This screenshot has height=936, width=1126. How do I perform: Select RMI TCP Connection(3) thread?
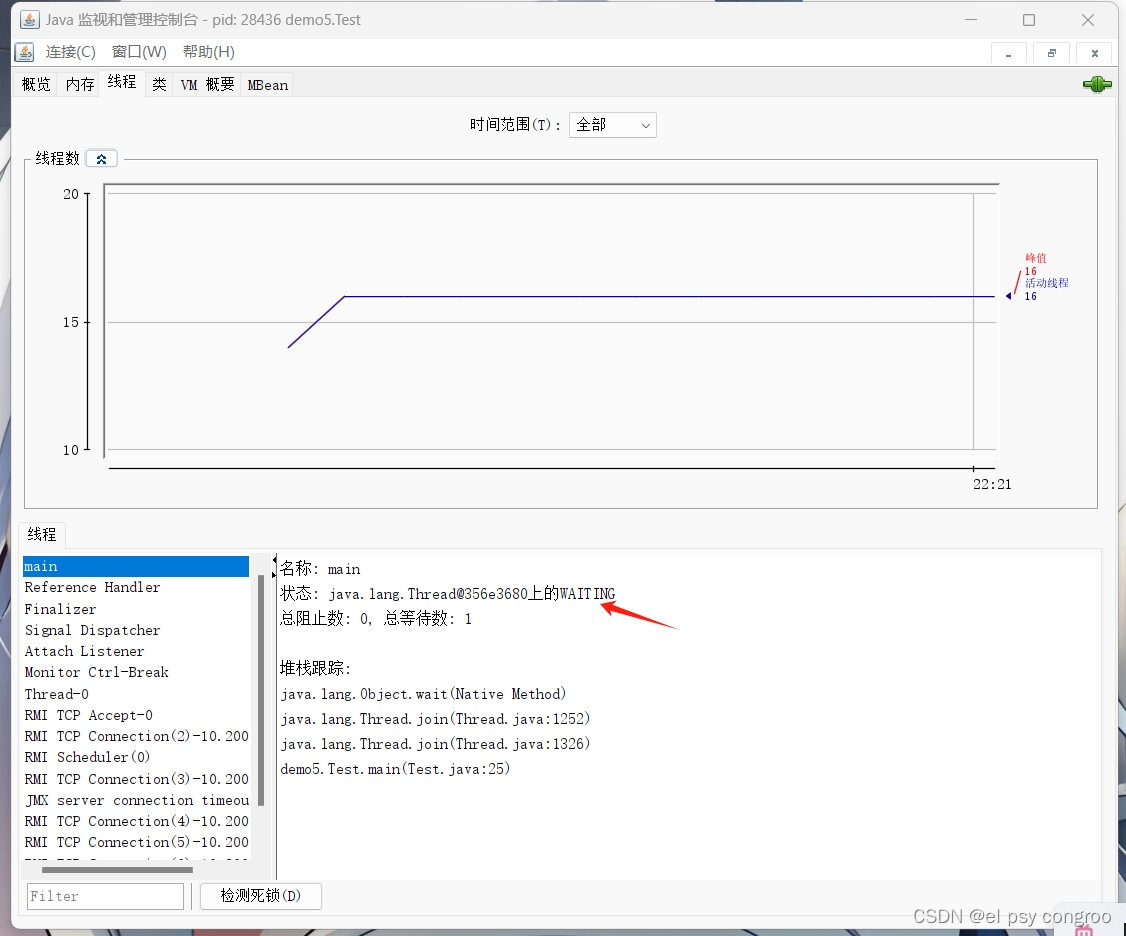pyautogui.click(x=136, y=779)
